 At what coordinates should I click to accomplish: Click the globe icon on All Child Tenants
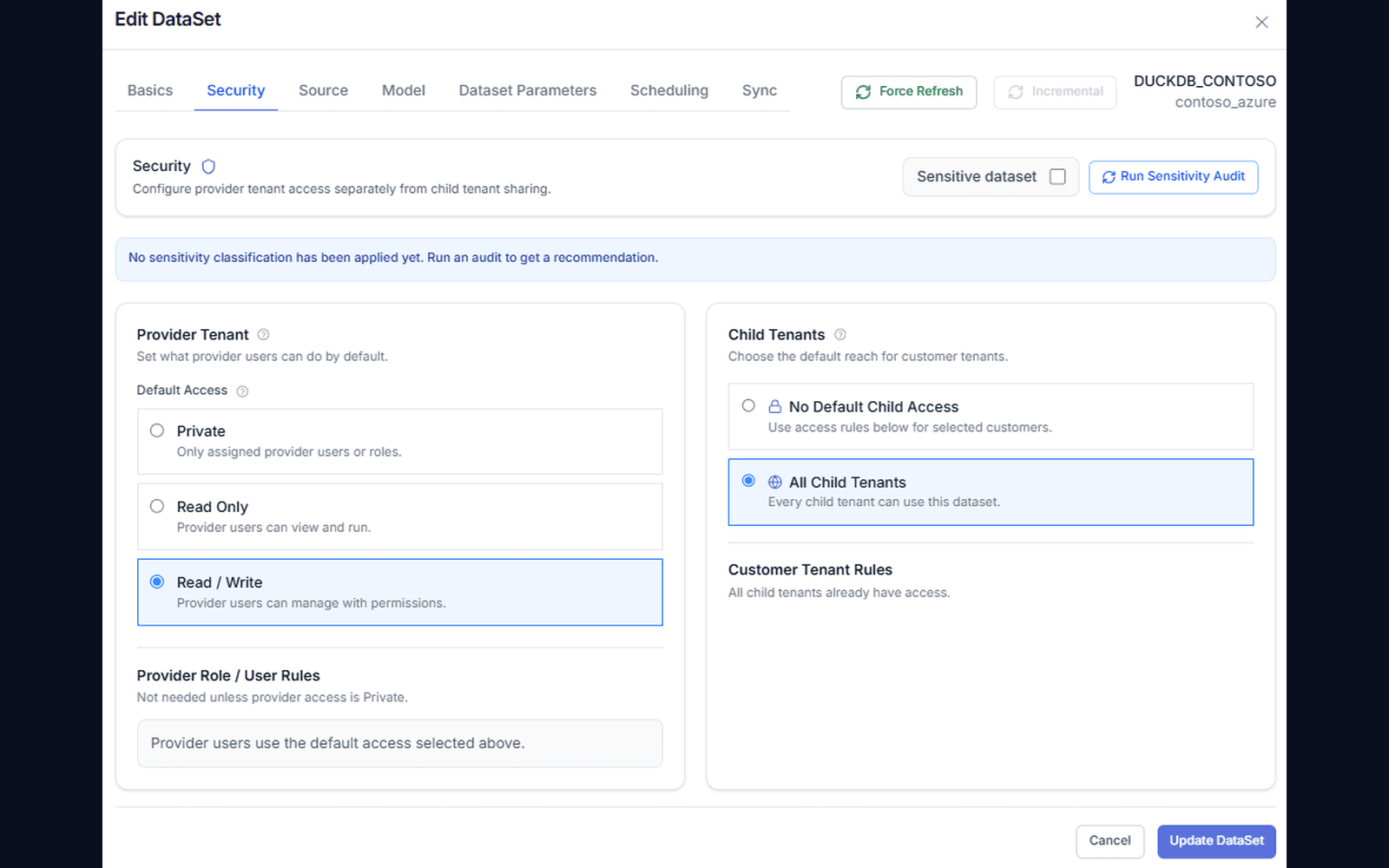[x=774, y=482]
